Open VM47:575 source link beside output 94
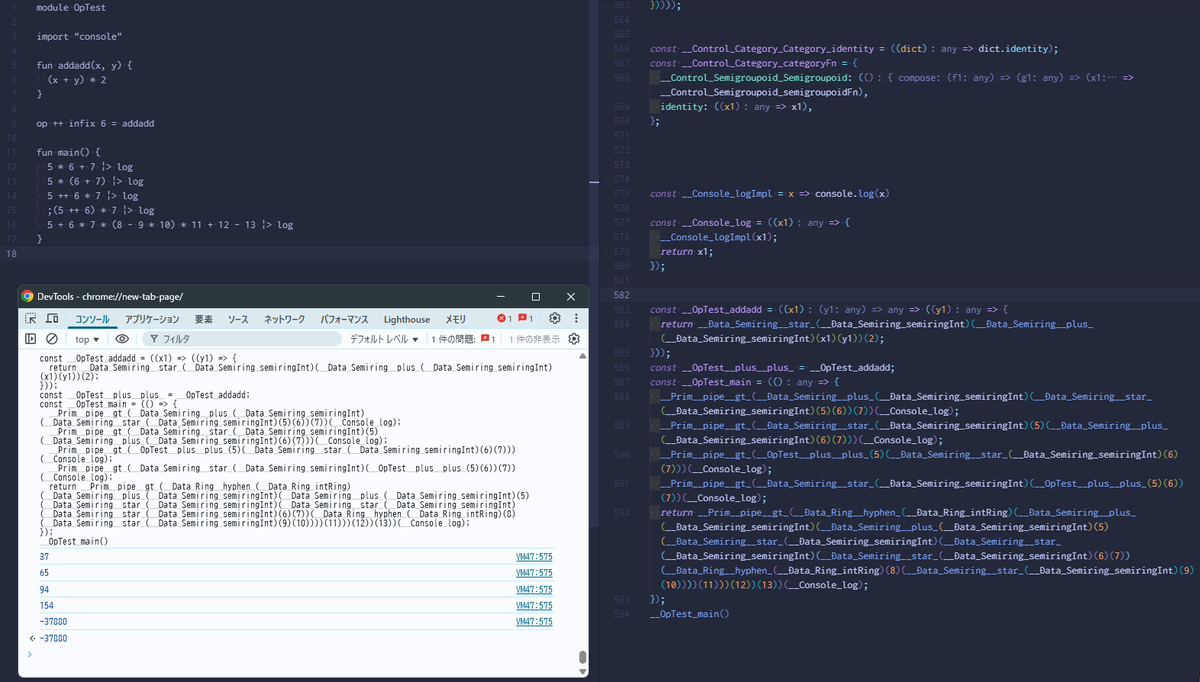Image resolution: width=1200 pixels, height=682 pixels. tap(534, 589)
